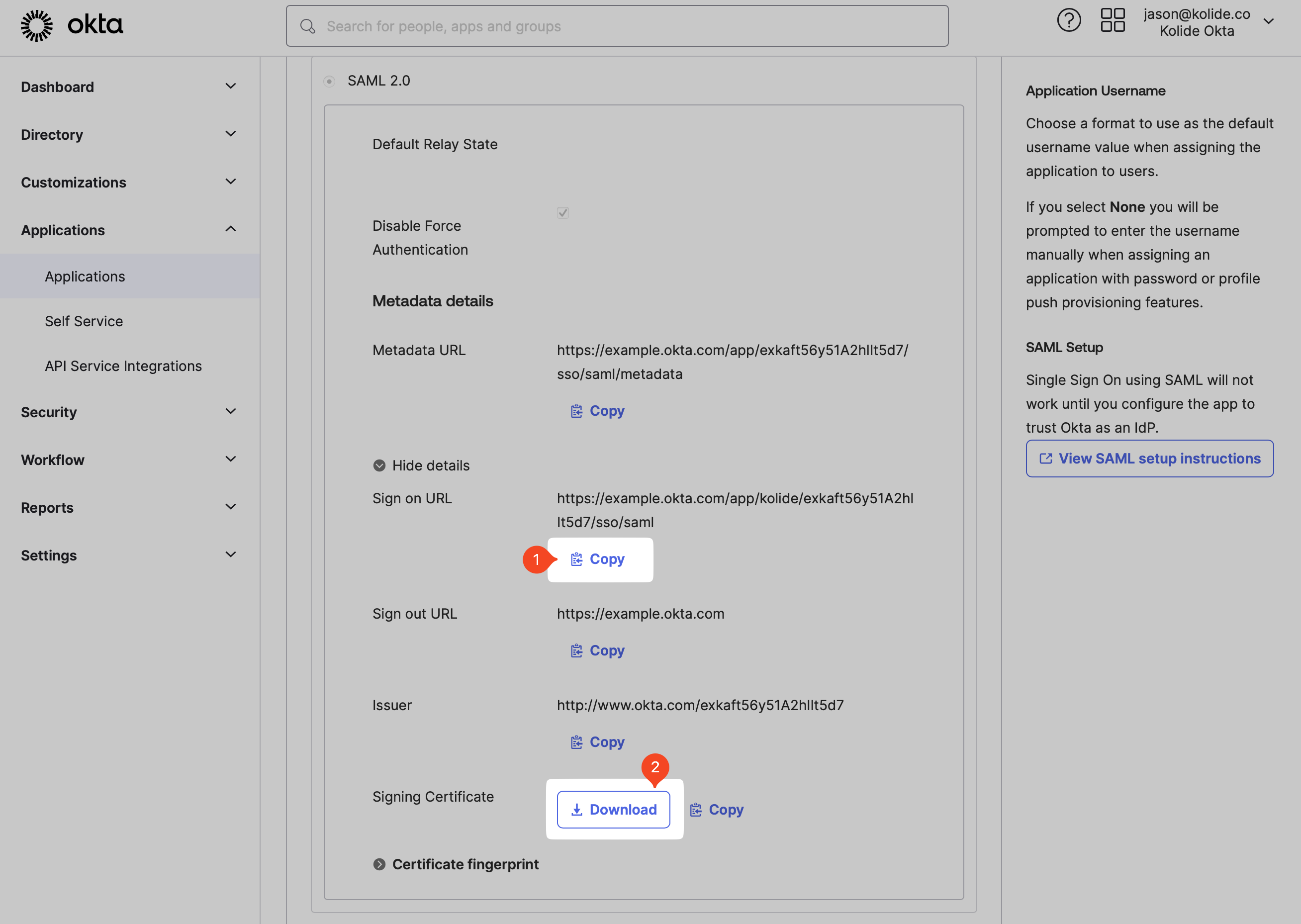Click the Application Username heading
Image resolution: width=1301 pixels, height=924 pixels.
pyautogui.click(x=1096, y=91)
